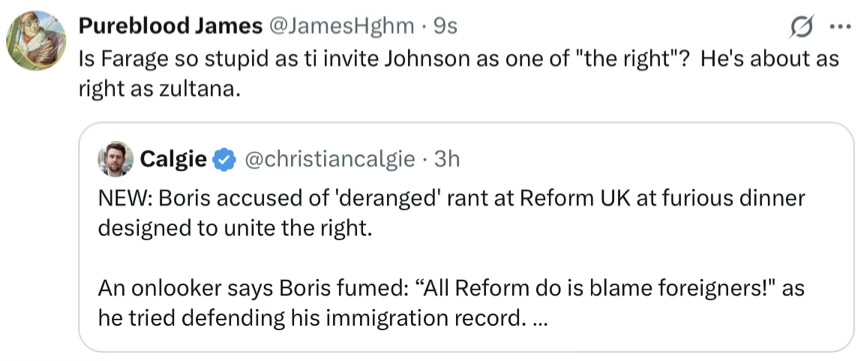Click Calgie's small profile picture
Viewport: 864px width, 361px height.
tap(116, 159)
